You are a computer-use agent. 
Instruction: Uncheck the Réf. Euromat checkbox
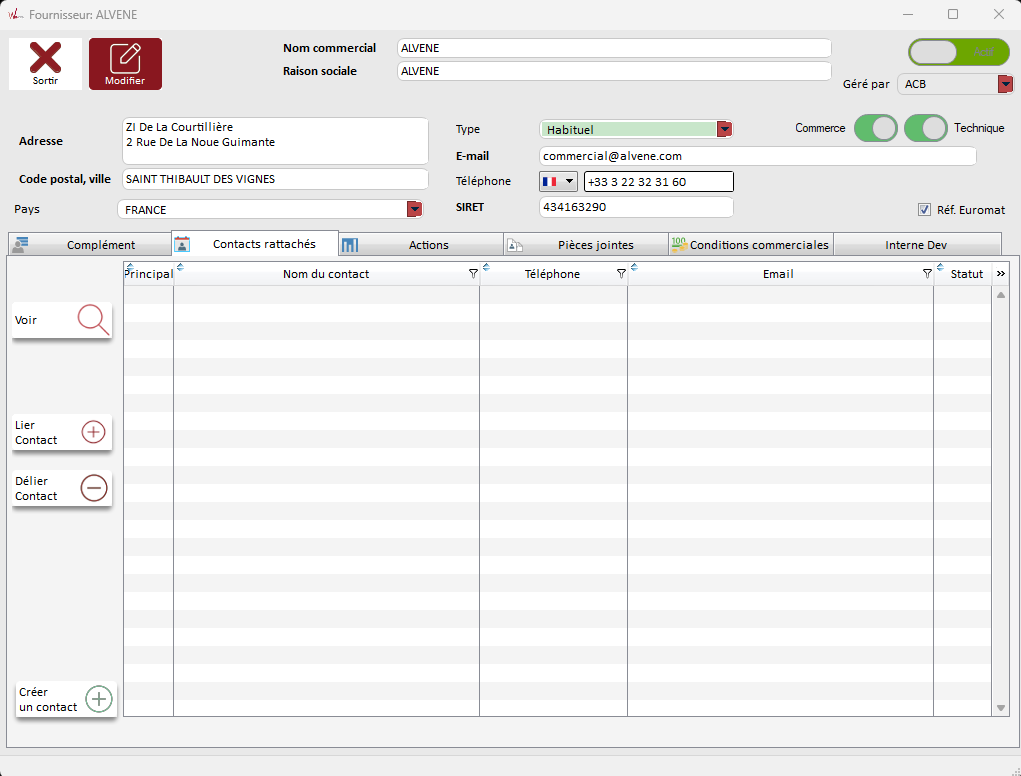click(924, 210)
